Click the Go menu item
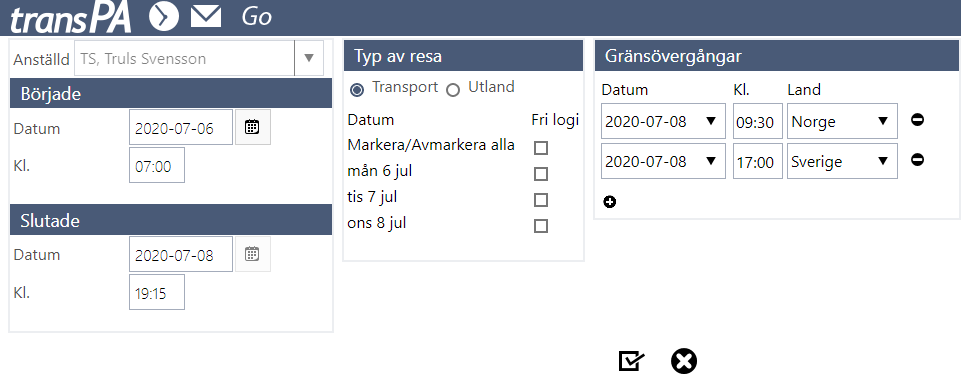Viewport: 961px width, 377px height. (x=256, y=17)
